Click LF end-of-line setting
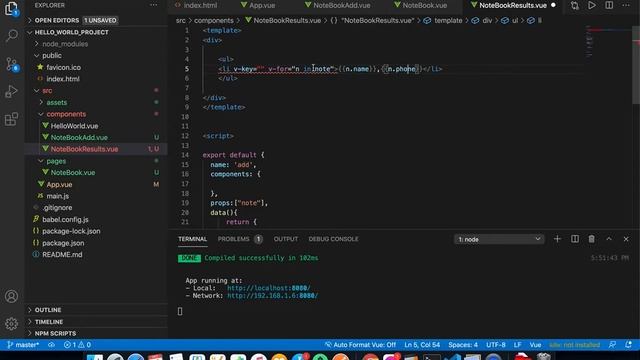 pyautogui.click(x=517, y=345)
